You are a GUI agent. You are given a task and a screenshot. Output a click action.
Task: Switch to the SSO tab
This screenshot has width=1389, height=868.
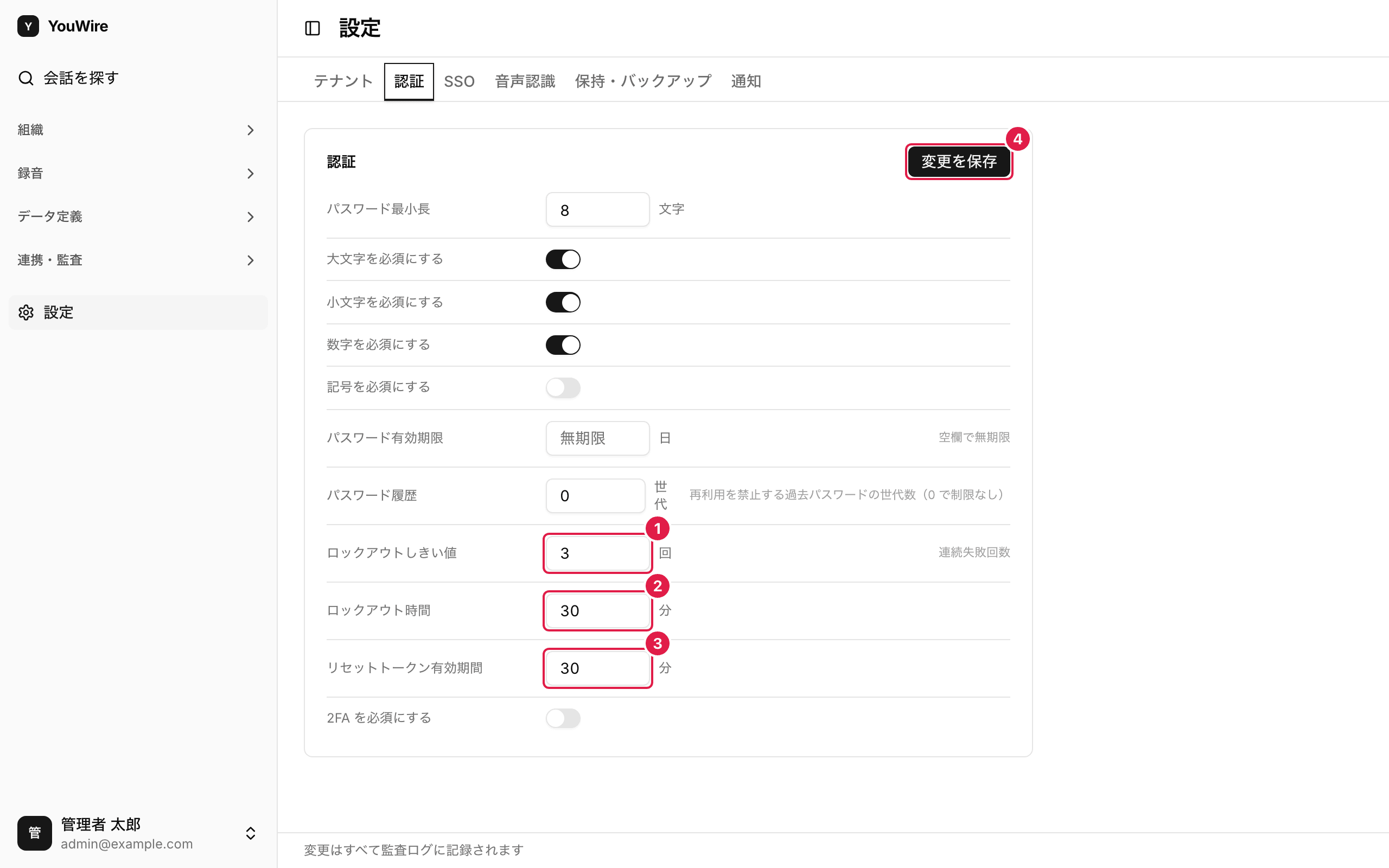point(459,81)
